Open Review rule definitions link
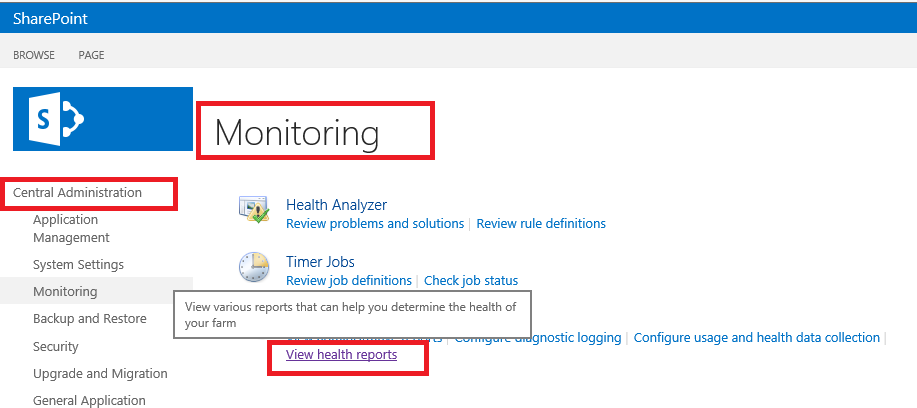 pyautogui.click(x=540, y=223)
